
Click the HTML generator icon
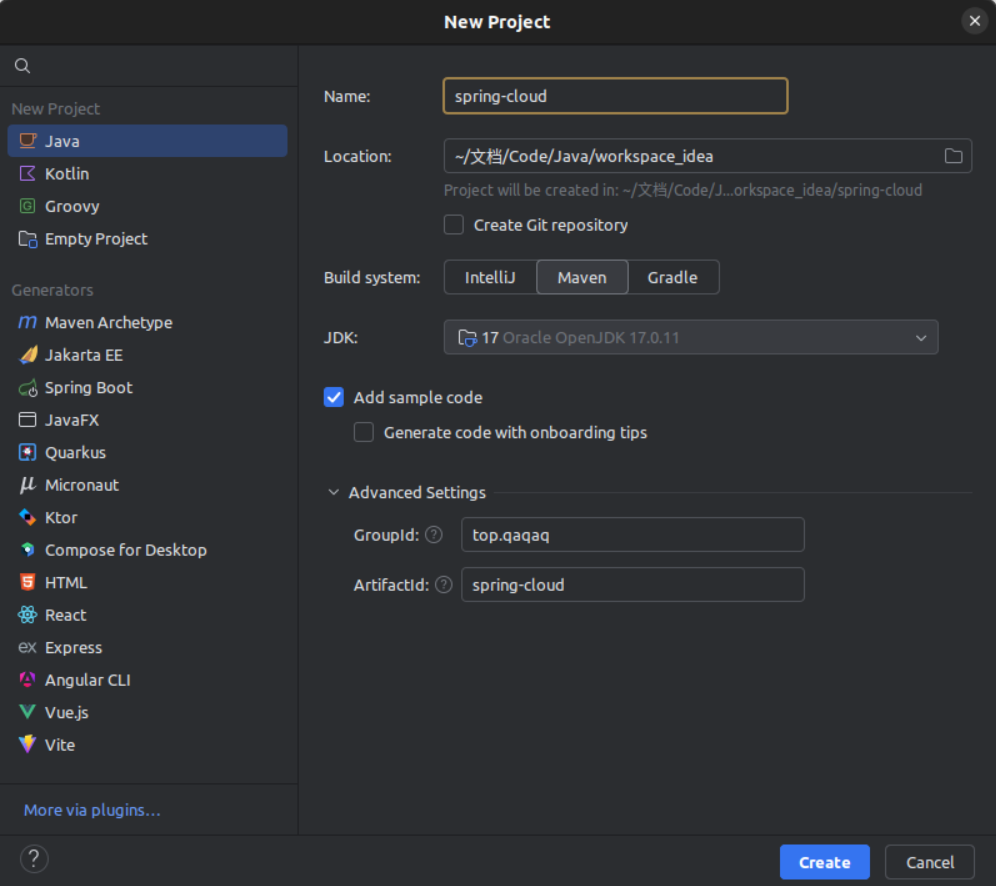[27, 582]
